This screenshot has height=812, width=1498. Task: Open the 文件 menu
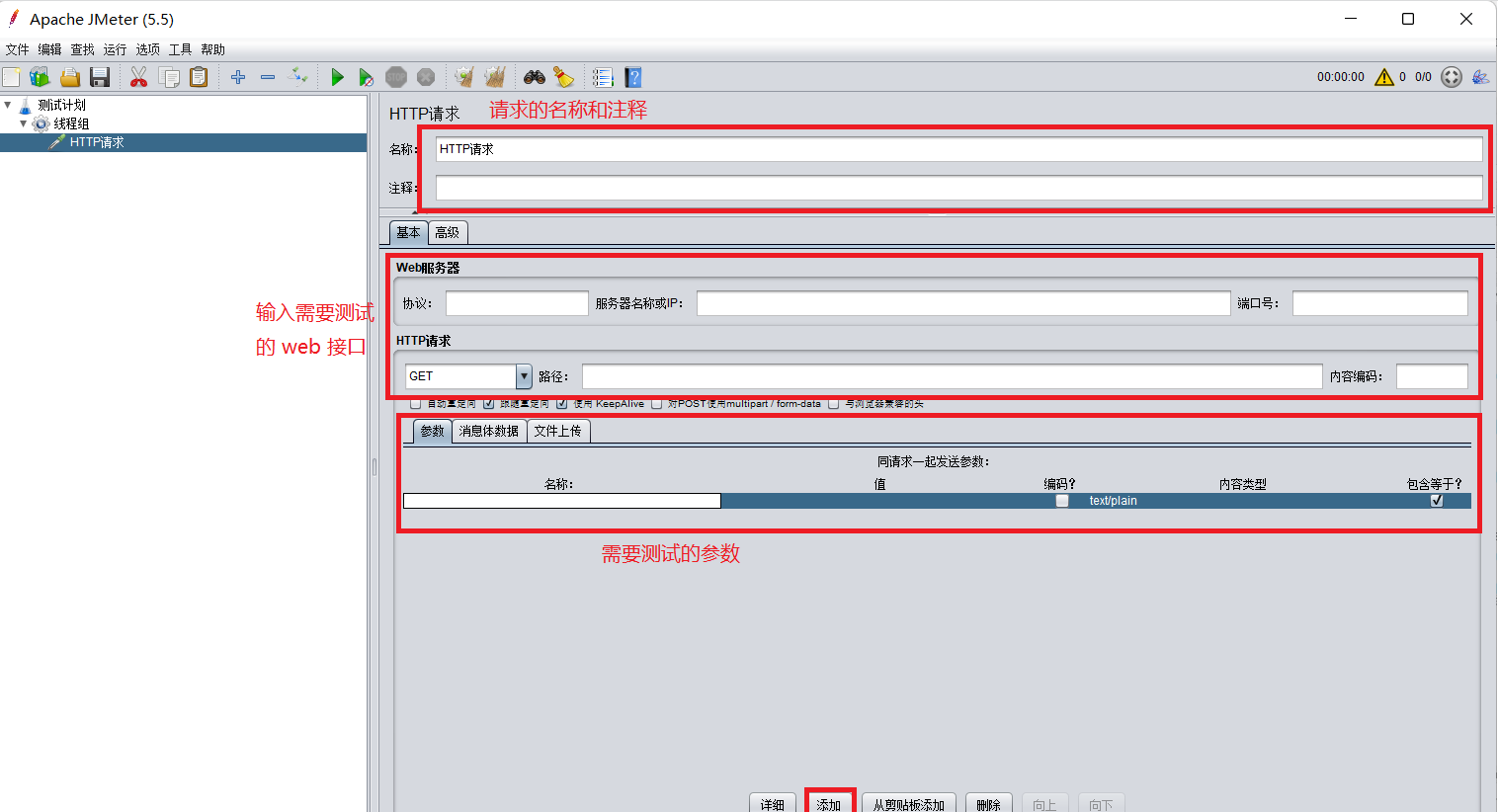point(18,49)
